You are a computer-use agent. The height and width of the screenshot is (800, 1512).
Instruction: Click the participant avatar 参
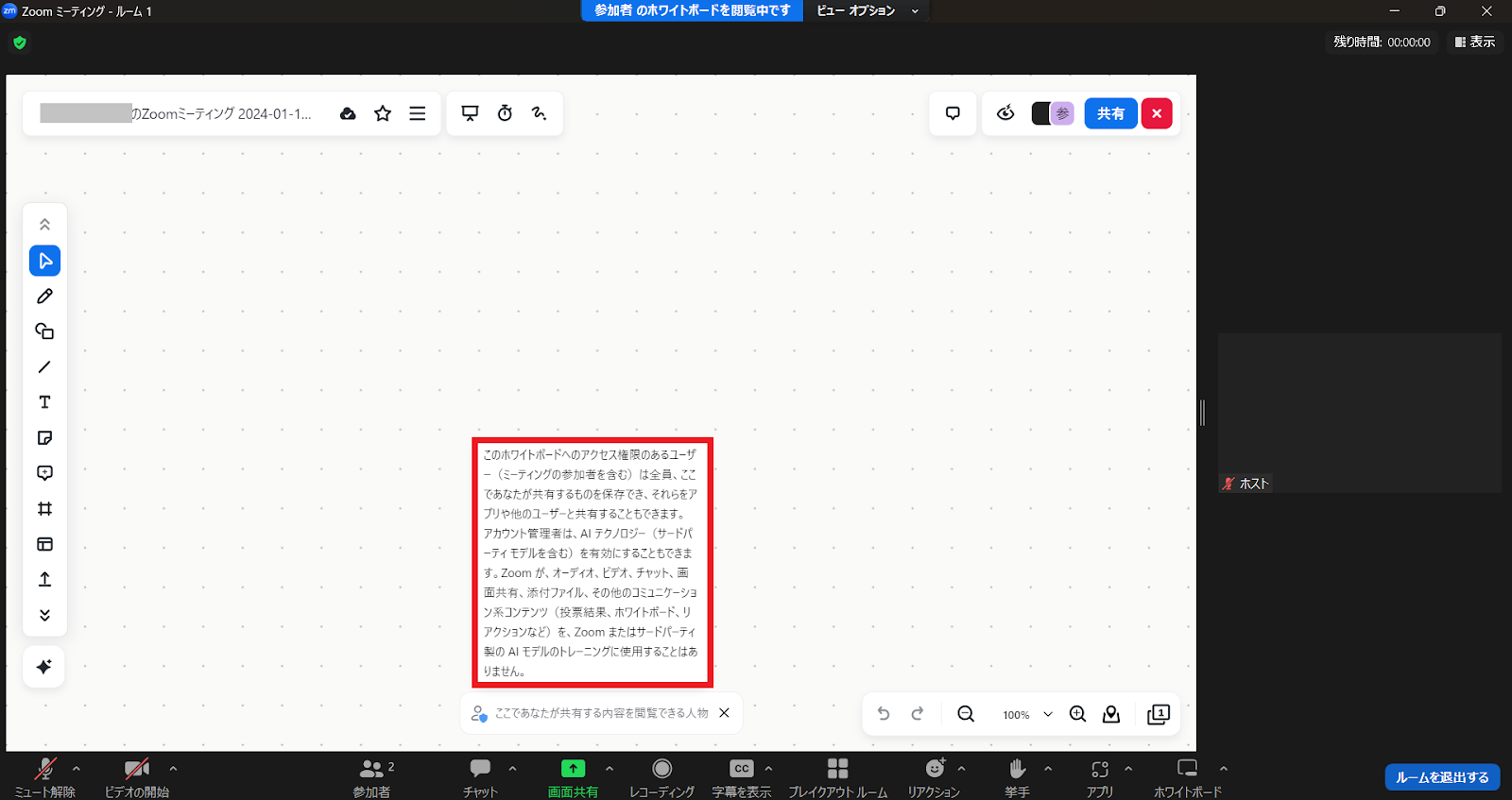click(1063, 113)
